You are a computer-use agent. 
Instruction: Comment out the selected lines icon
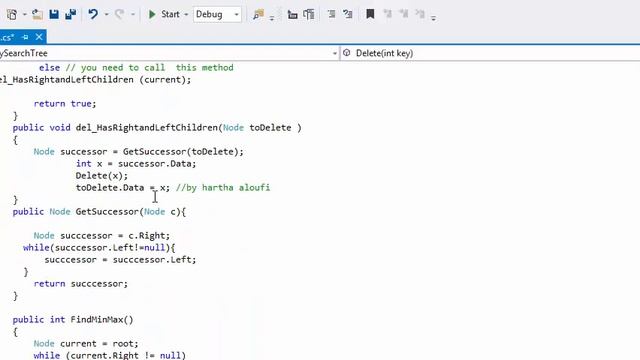point(331,14)
